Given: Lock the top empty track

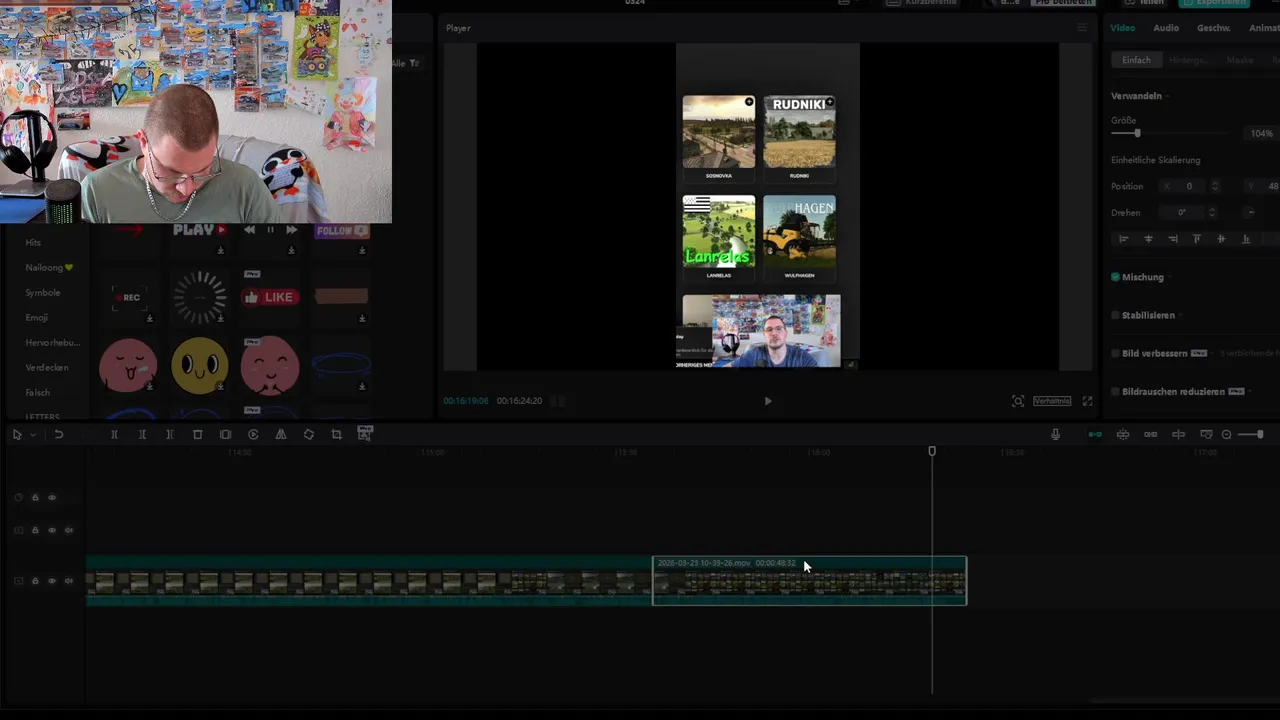Looking at the screenshot, I should (35, 498).
